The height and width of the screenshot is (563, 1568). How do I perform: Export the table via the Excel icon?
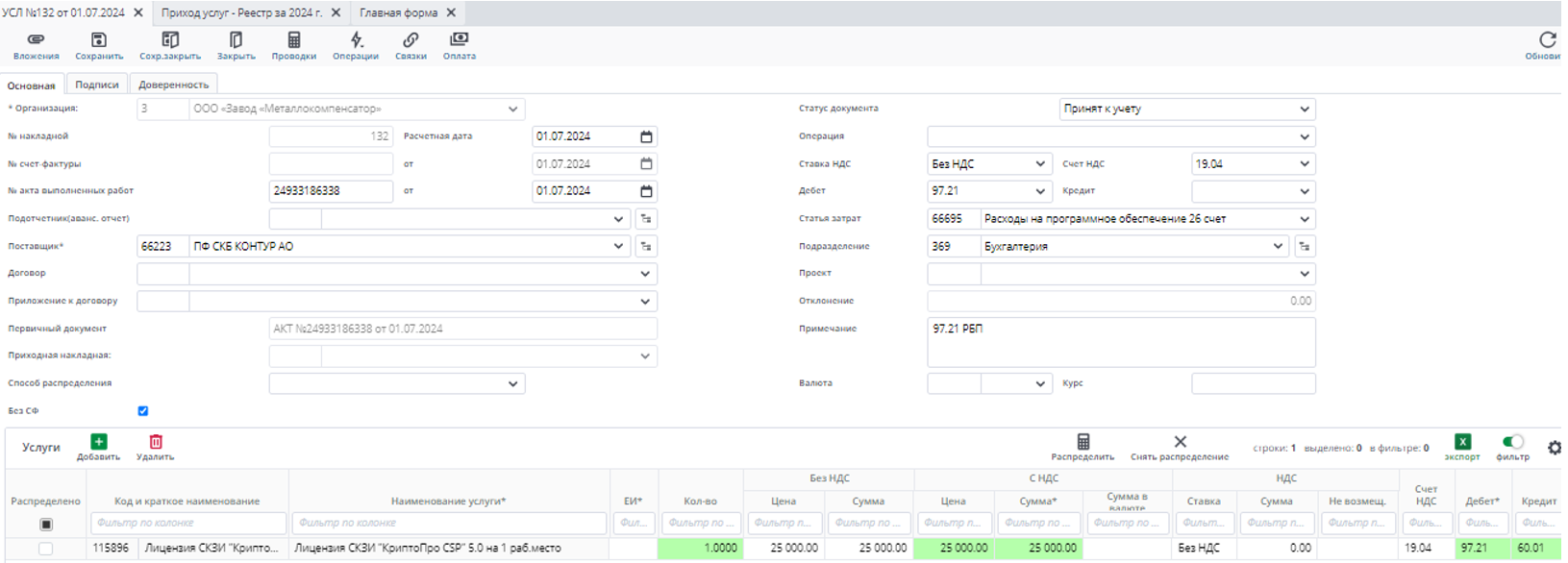(x=1462, y=442)
